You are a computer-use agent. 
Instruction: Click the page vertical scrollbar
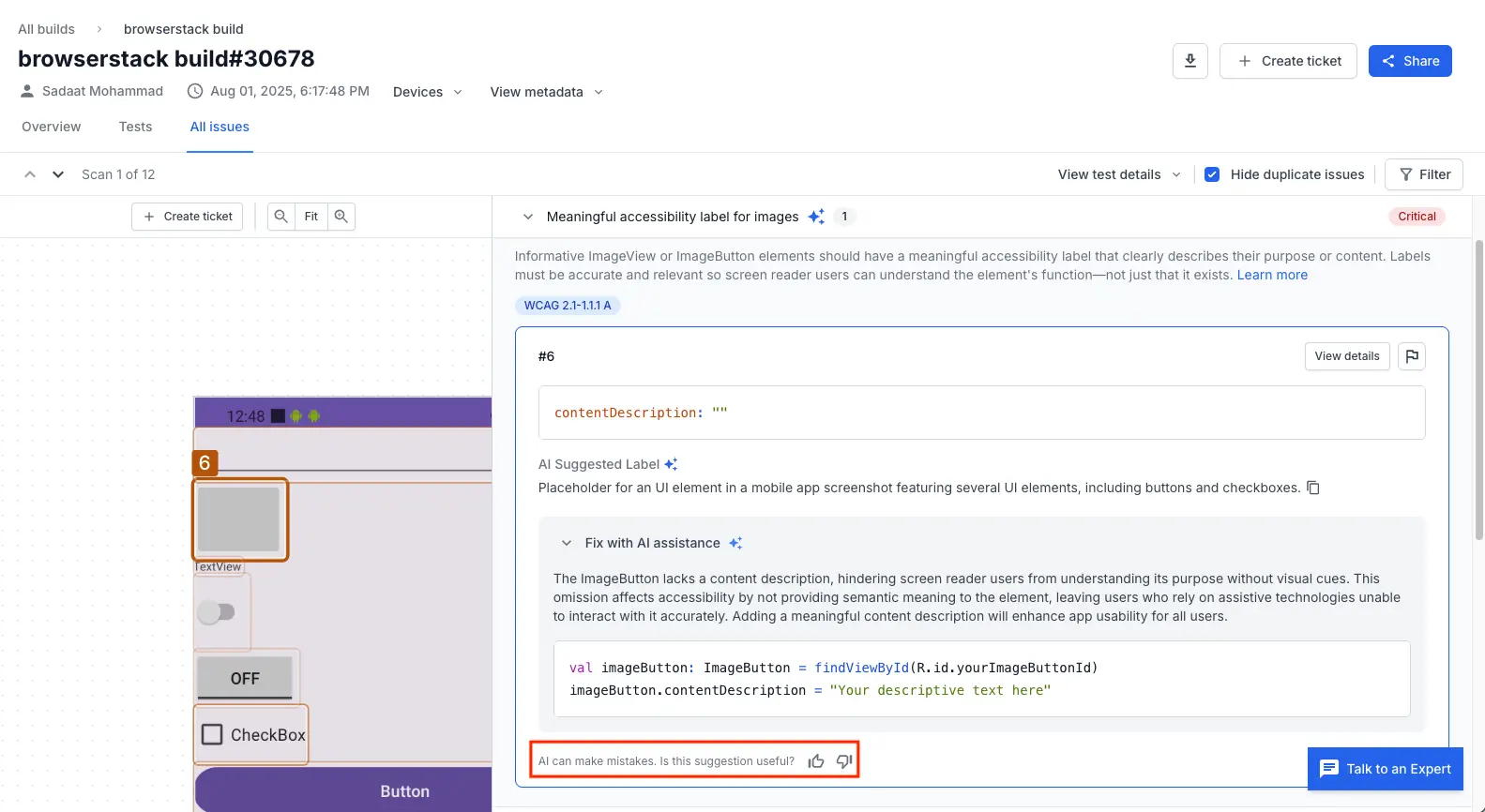point(1479,389)
